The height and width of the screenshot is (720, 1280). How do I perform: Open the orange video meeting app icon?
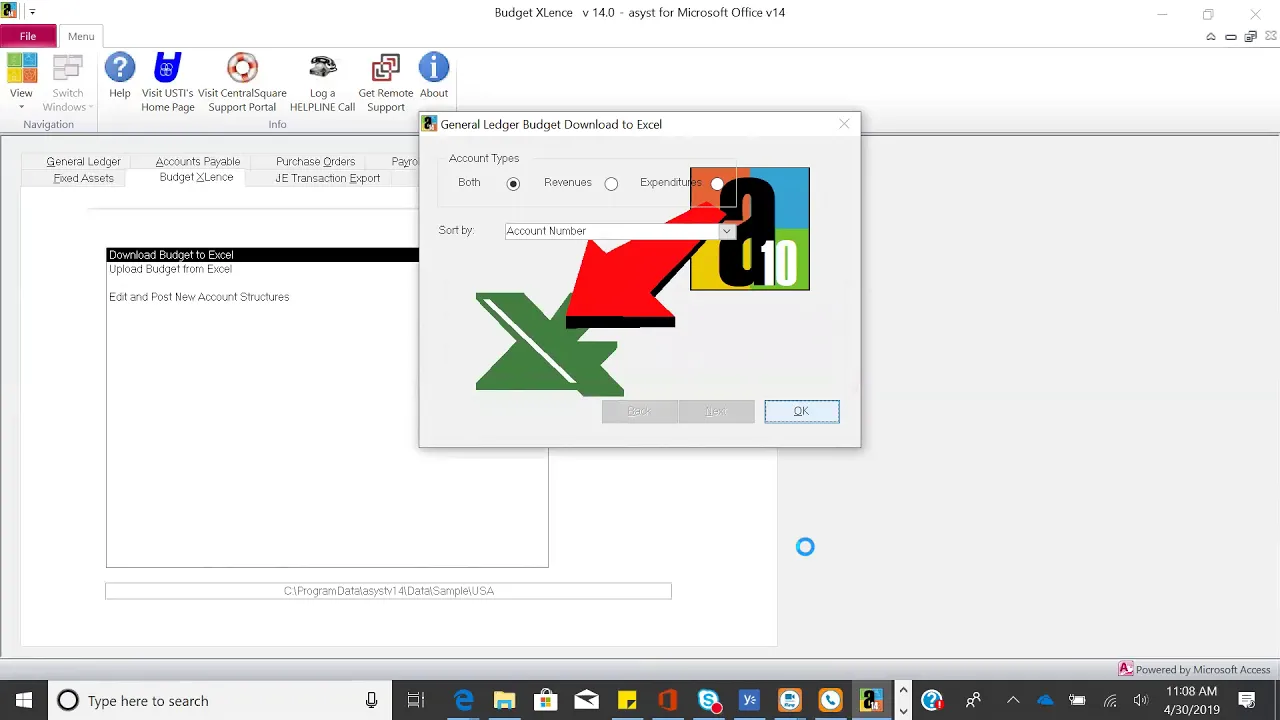(x=790, y=700)
